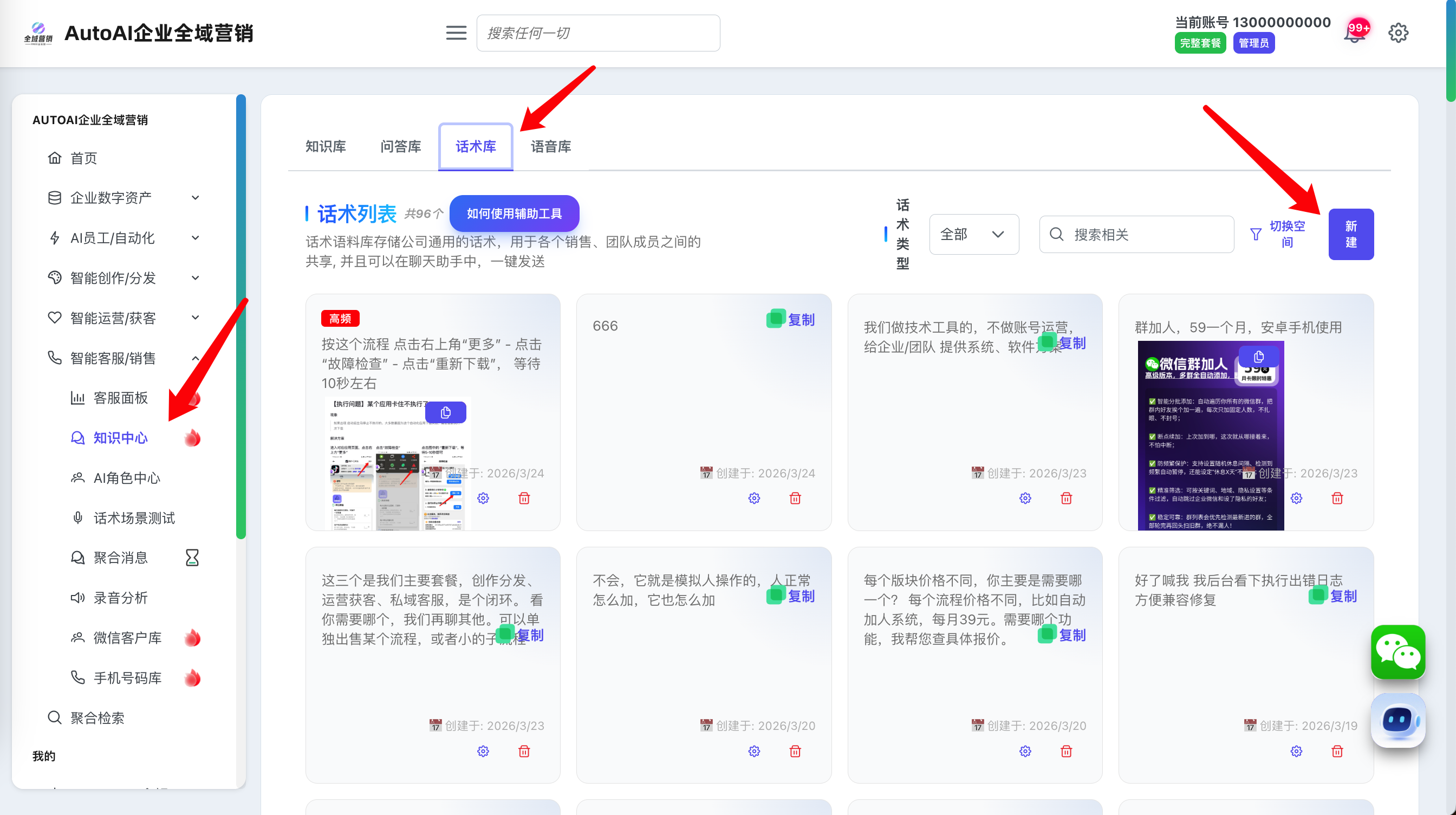Click the hamburger menu icon beside search

pyautogui.click(x=456, y=33)
